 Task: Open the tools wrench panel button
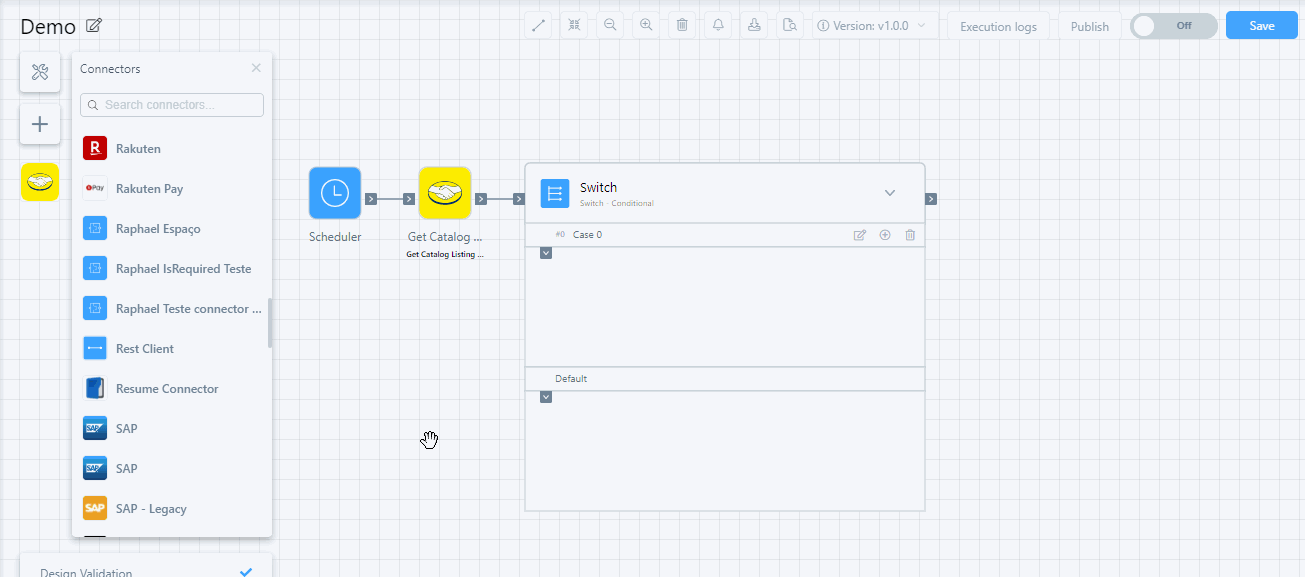click(x=40, y=72)
